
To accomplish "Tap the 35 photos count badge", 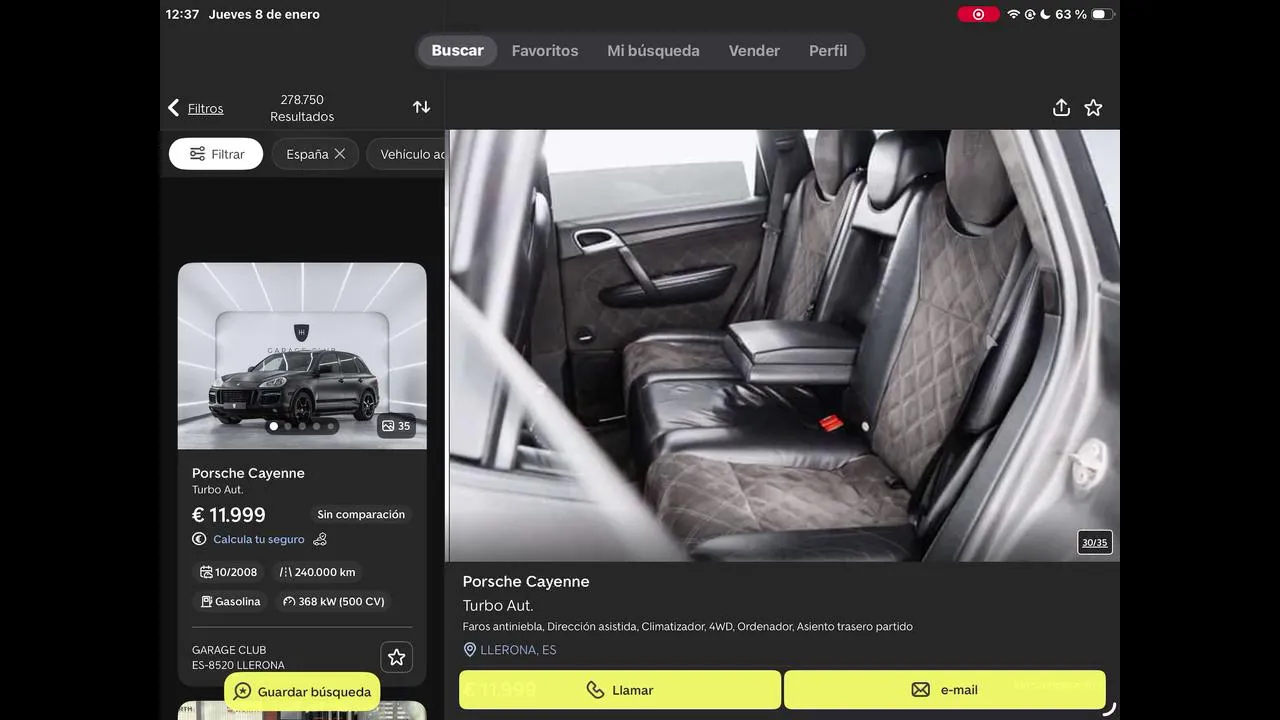I will coord(396,426).
